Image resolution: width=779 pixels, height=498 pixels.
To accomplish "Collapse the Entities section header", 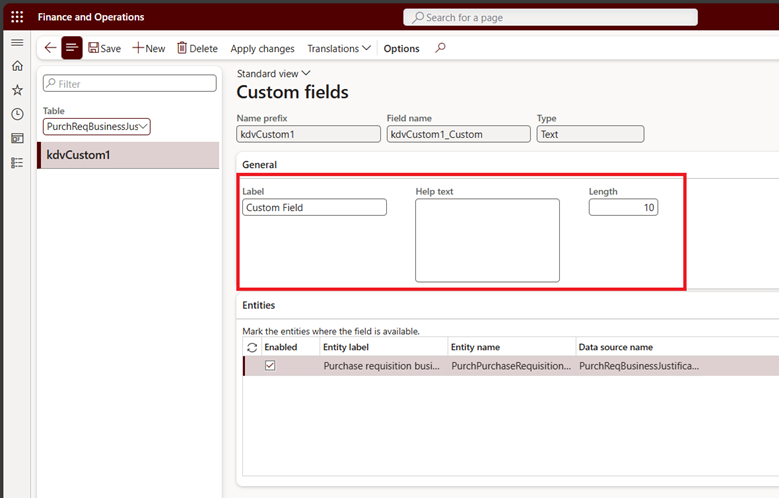I will [x=258, y=305].
